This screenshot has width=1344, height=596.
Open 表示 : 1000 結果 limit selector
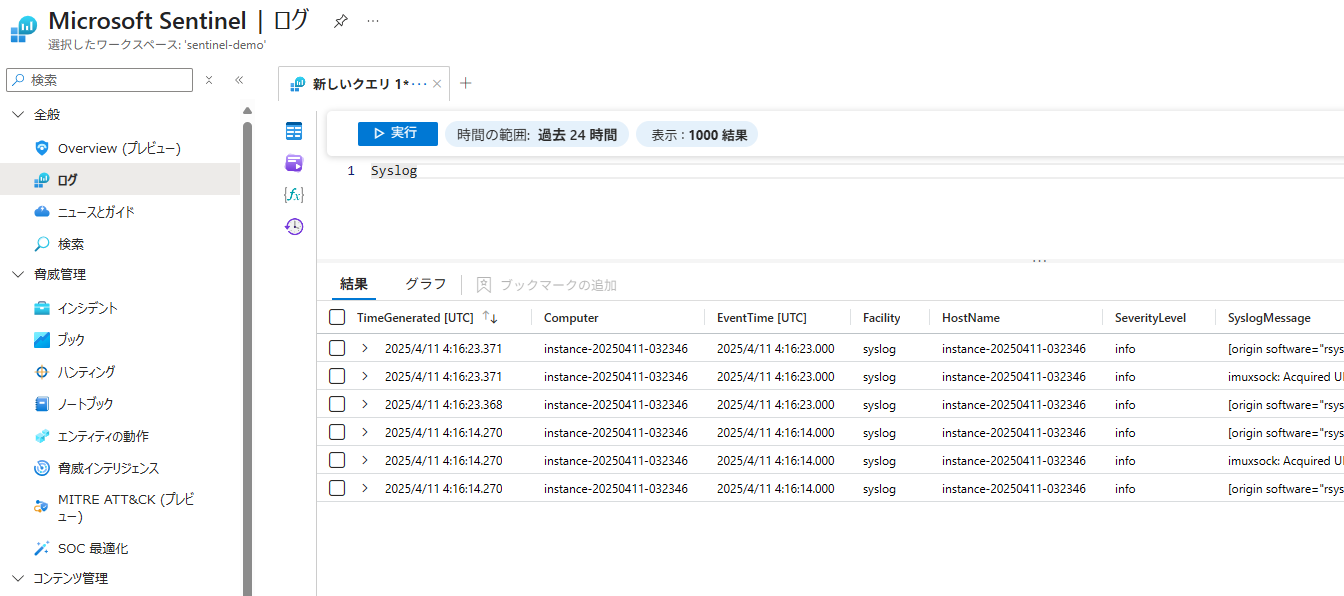point(699,134)
